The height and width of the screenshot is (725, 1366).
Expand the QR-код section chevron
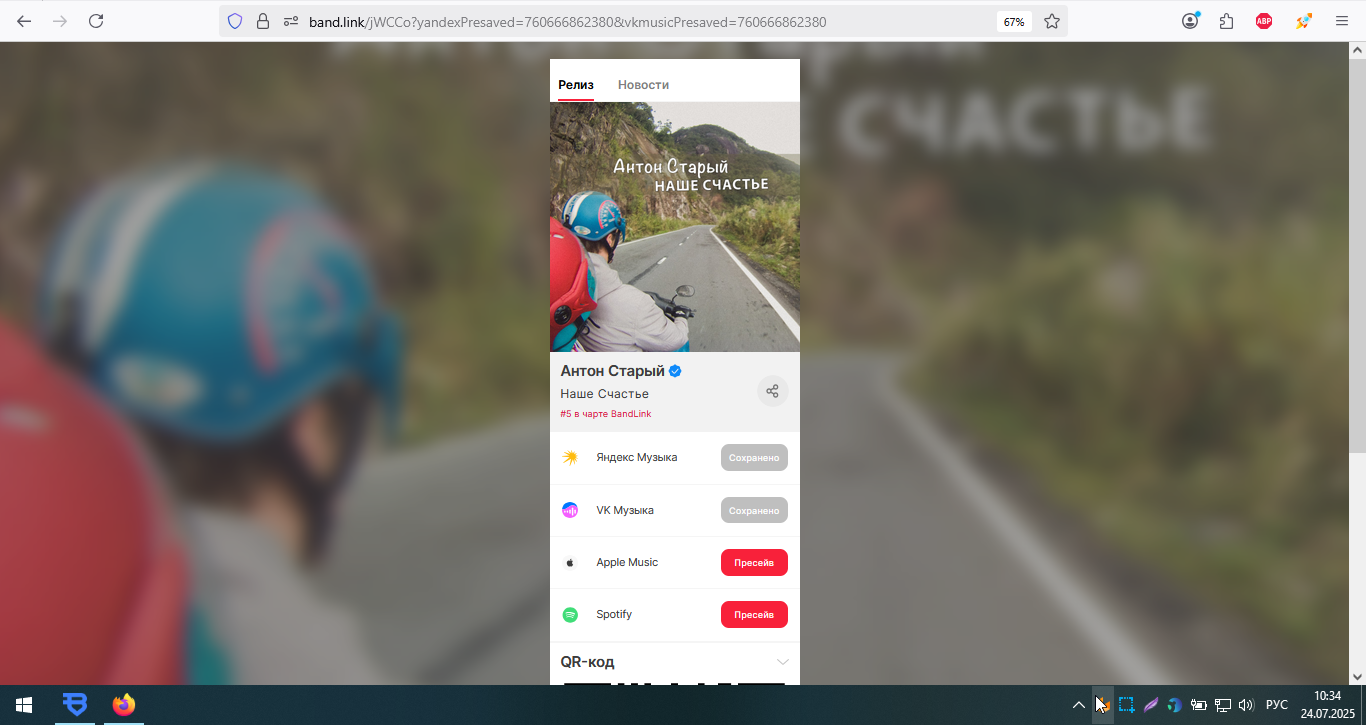[x=783, y=662]
